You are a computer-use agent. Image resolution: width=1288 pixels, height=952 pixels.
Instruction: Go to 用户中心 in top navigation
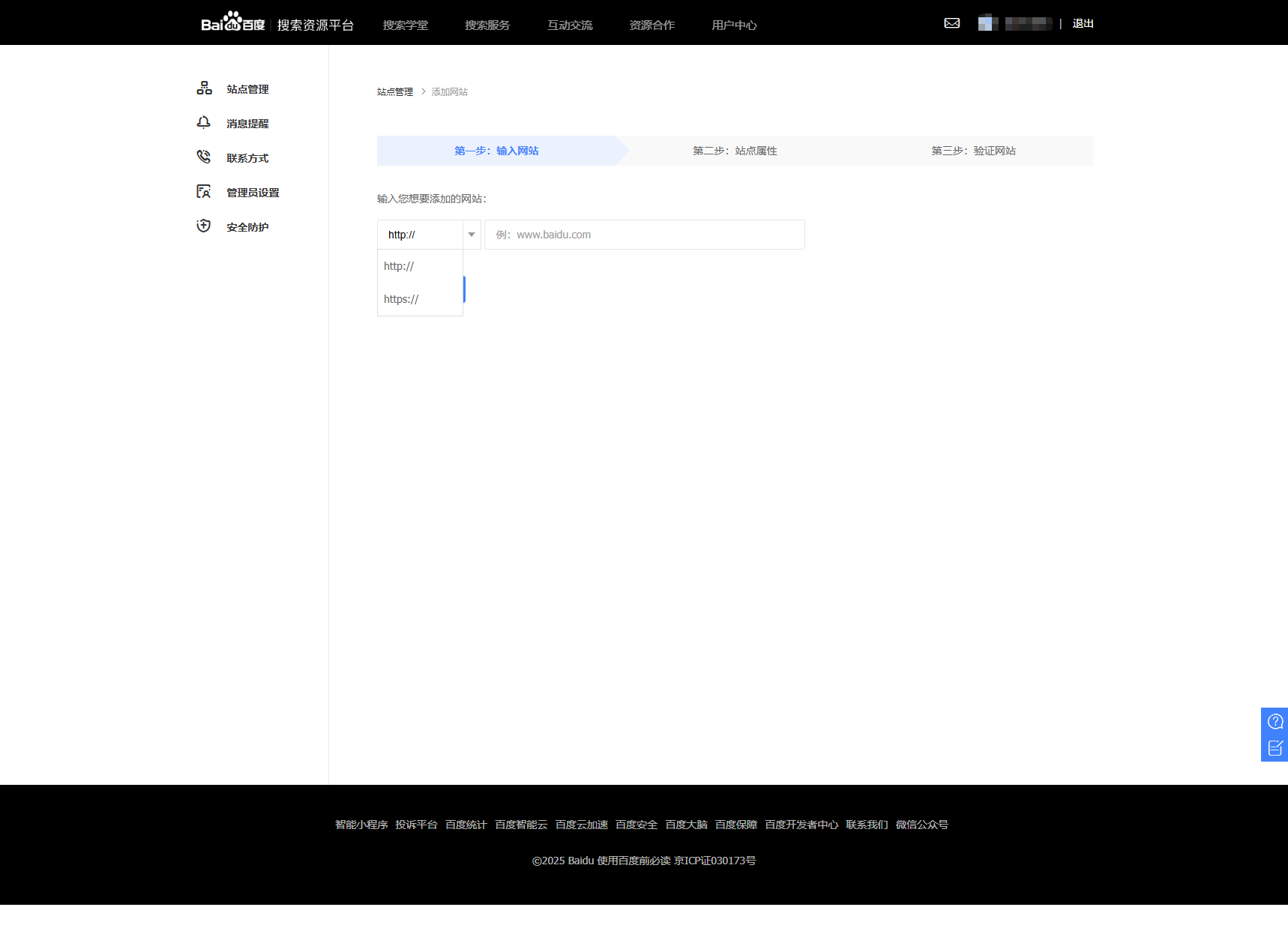(734, 25)
